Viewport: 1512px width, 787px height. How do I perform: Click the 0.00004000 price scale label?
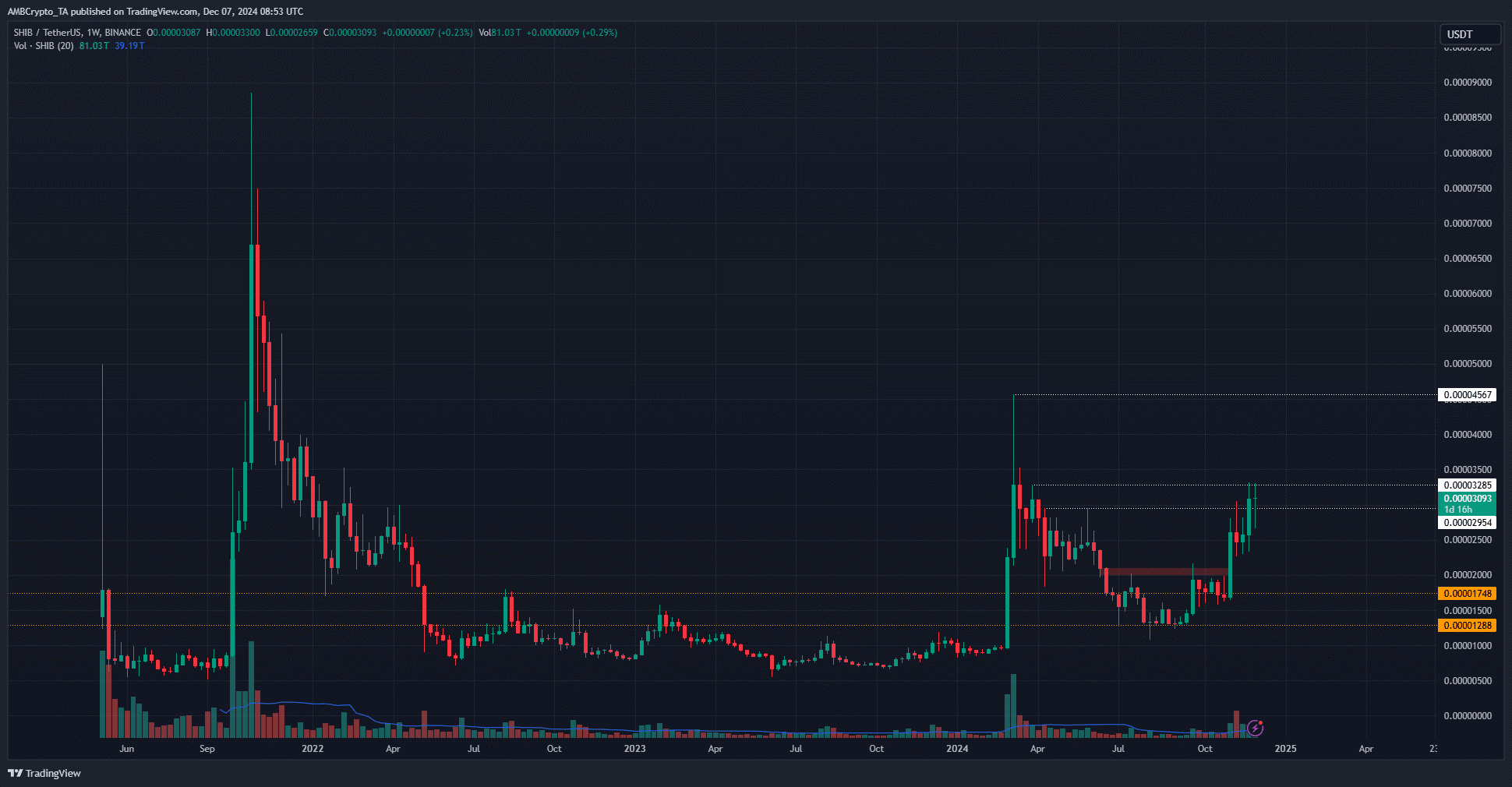click(1468, 435)
